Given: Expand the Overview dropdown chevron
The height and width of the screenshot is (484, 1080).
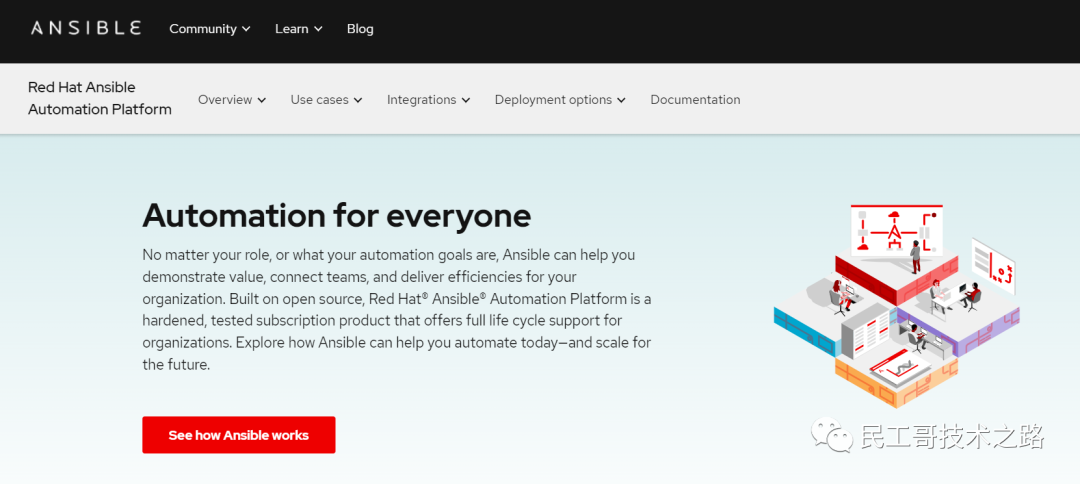Looking at the screenshot, I should click(x=262, y=100).
